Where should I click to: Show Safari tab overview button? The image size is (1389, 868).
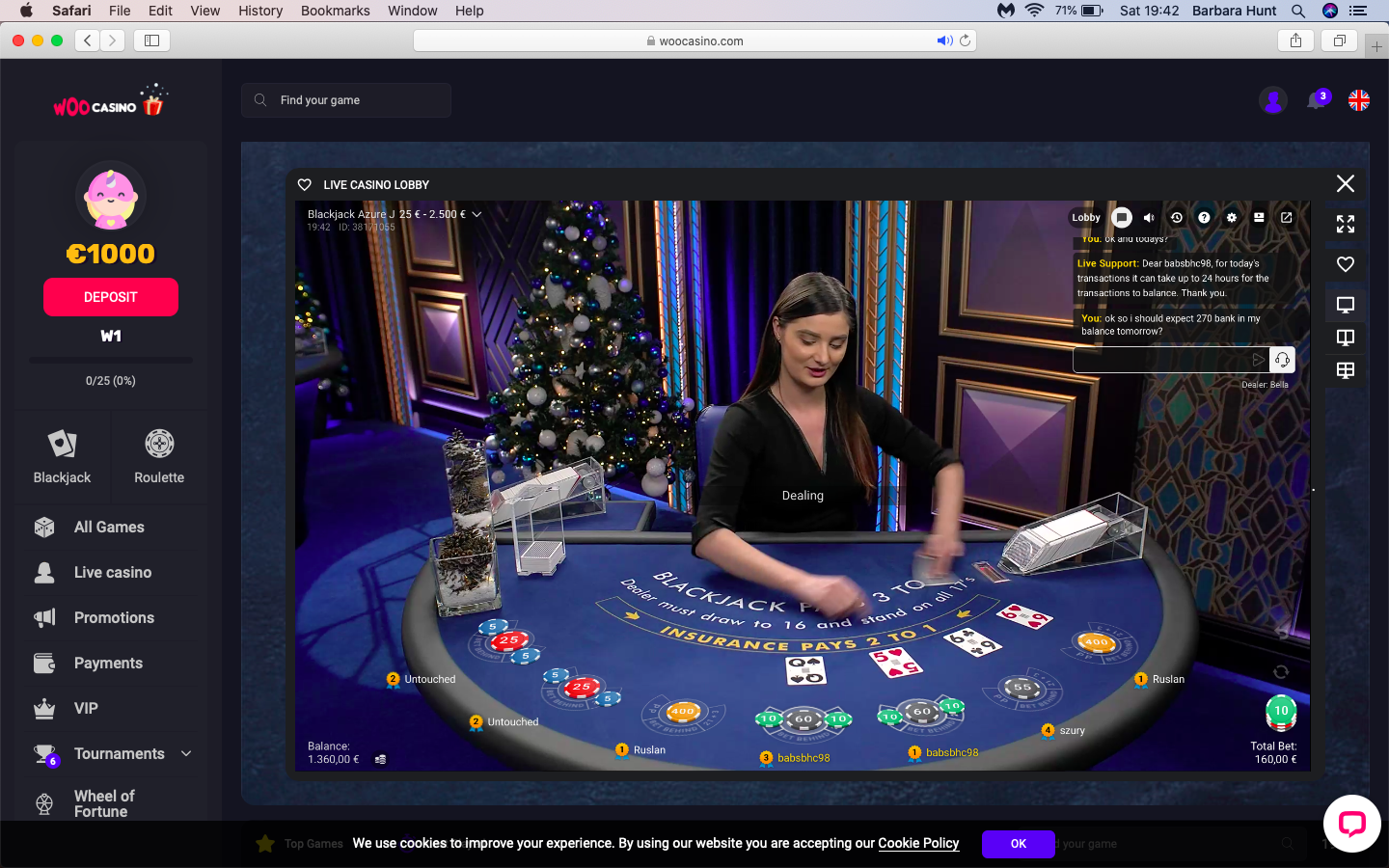click(x=1340, y=41)
